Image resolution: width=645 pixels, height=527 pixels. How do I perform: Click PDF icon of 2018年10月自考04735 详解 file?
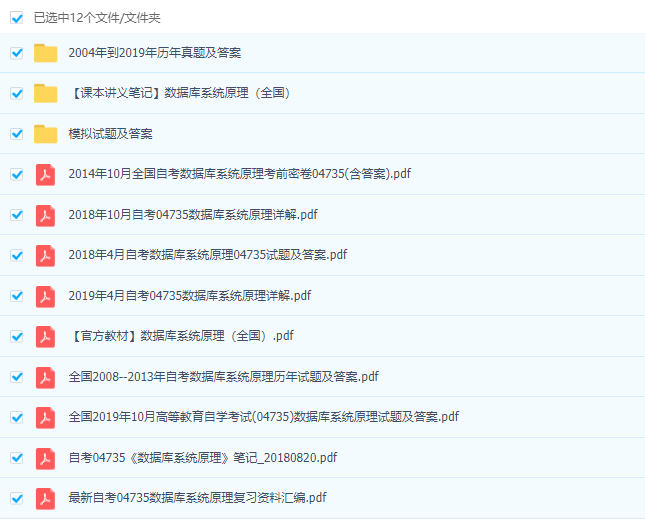tap(45, 215)
